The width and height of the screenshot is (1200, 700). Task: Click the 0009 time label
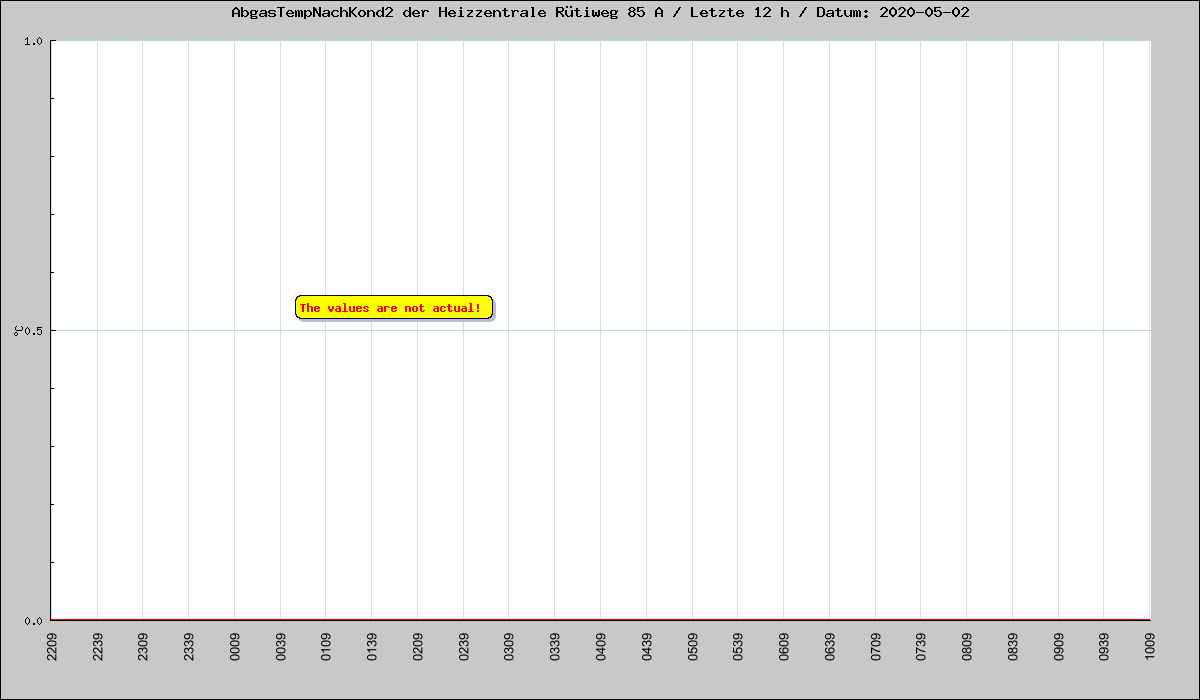coord(235,647)
